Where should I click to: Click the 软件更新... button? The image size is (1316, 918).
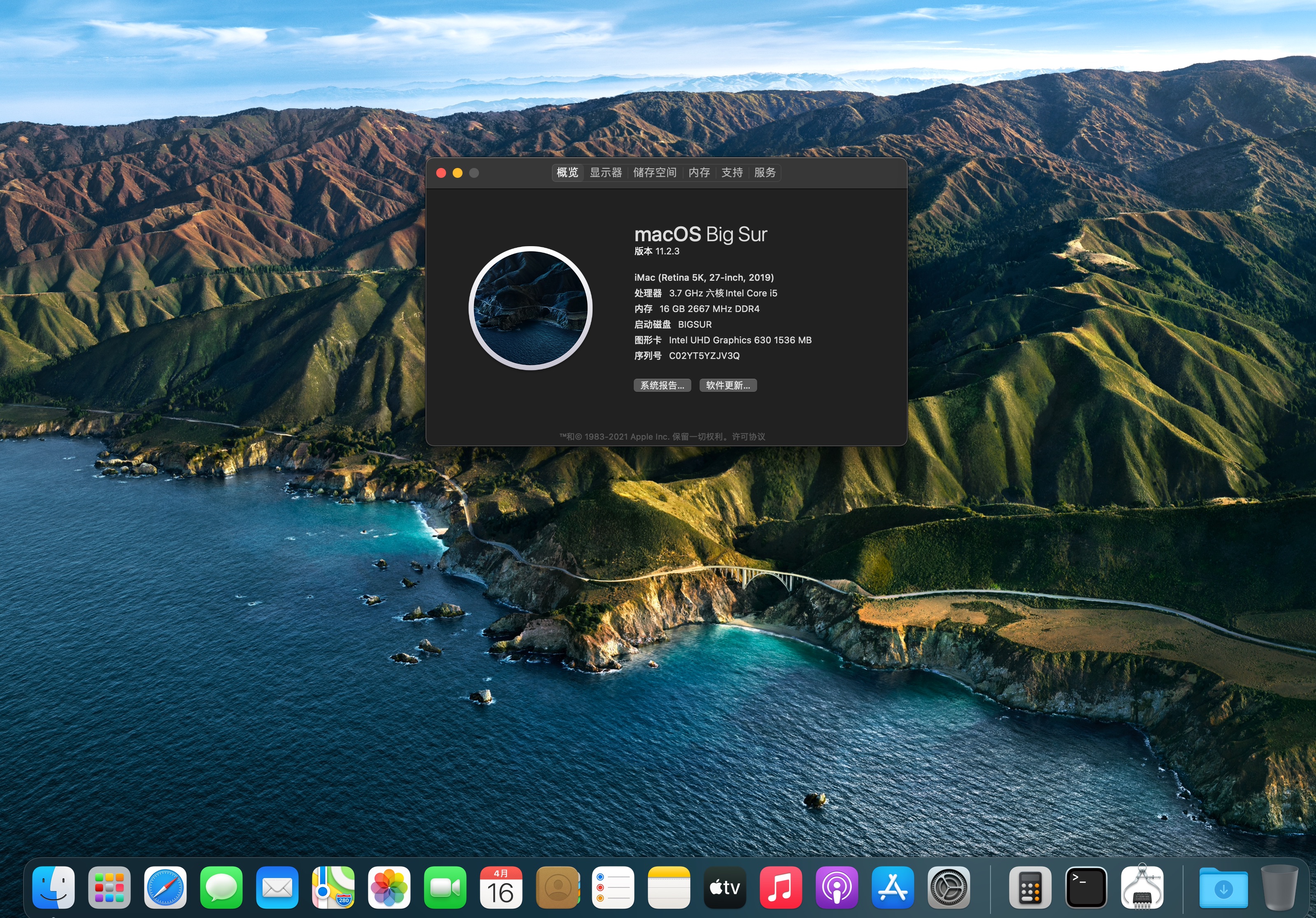pos(728,385)
